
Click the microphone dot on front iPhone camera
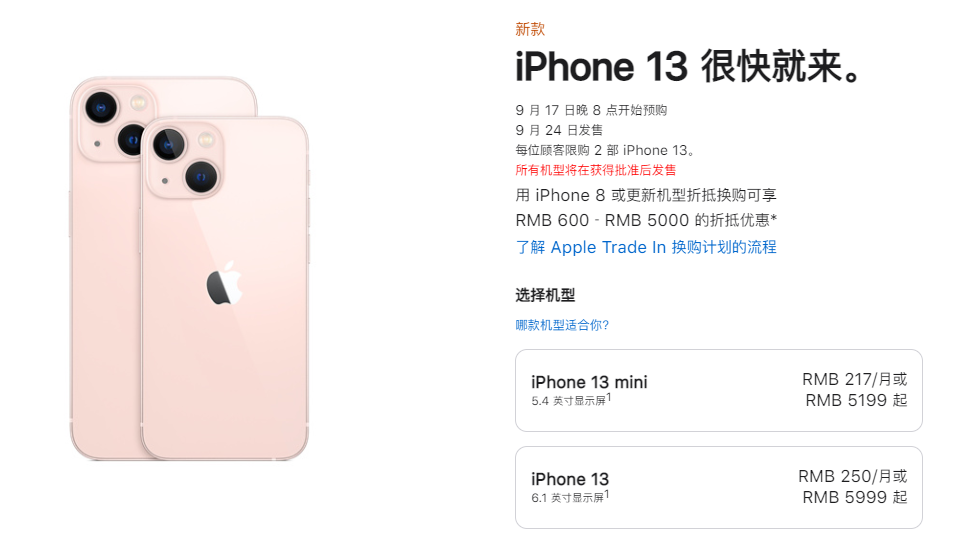click(x=165, y=181)
